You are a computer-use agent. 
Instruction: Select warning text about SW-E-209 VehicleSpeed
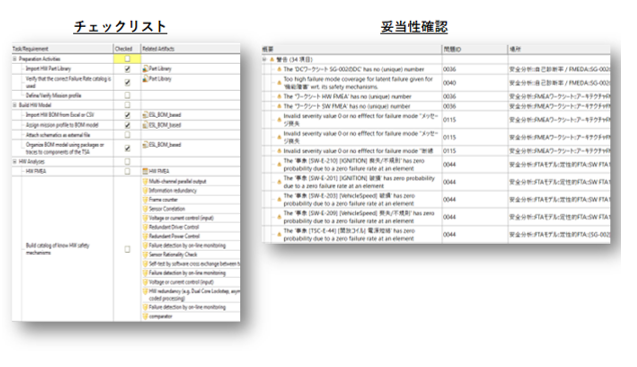pyautogui.click(x=359, y=217)
